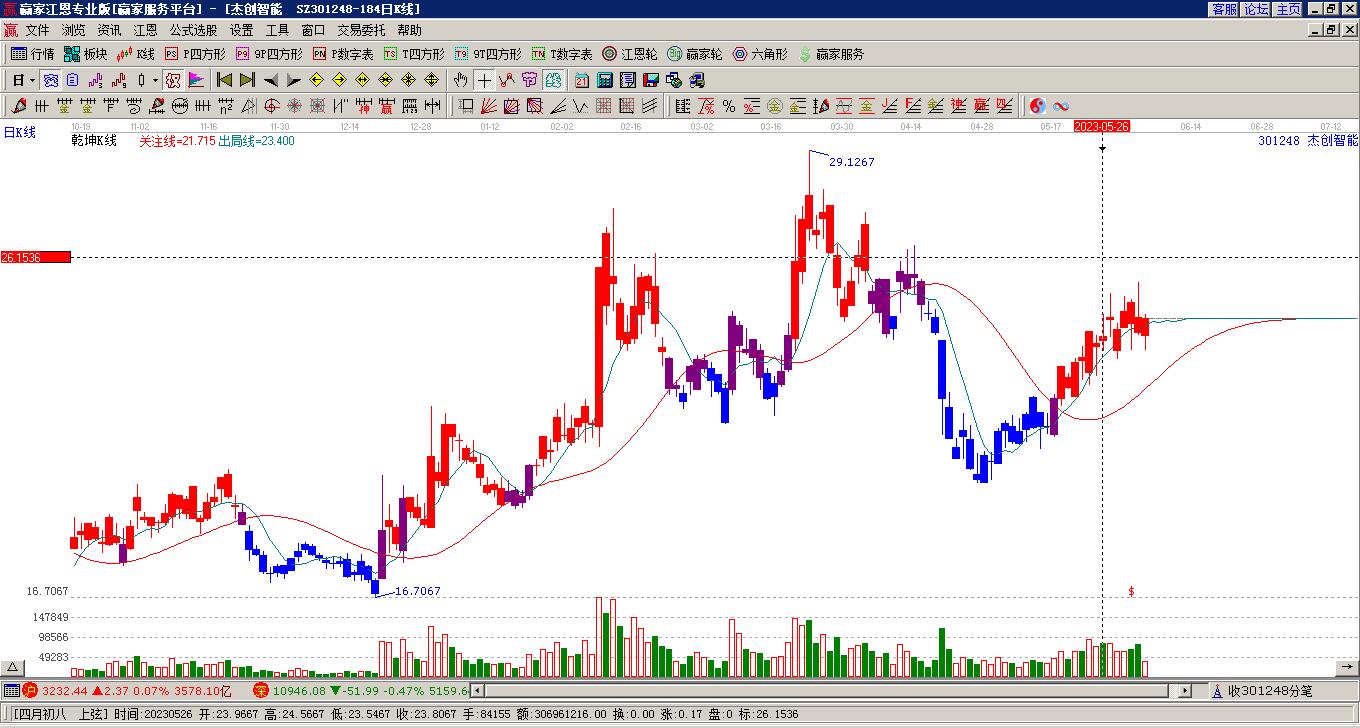This screenshot has width=1360, height=728.
Task: Toggle the crosshair cursor button
Action: point(484,80)
